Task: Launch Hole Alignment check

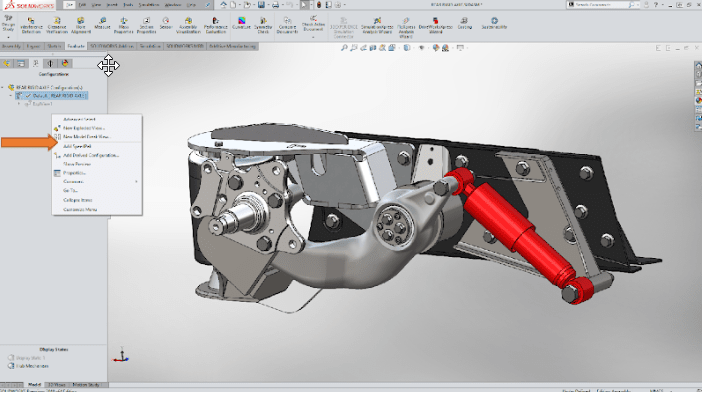Action: tap(81, 25)
